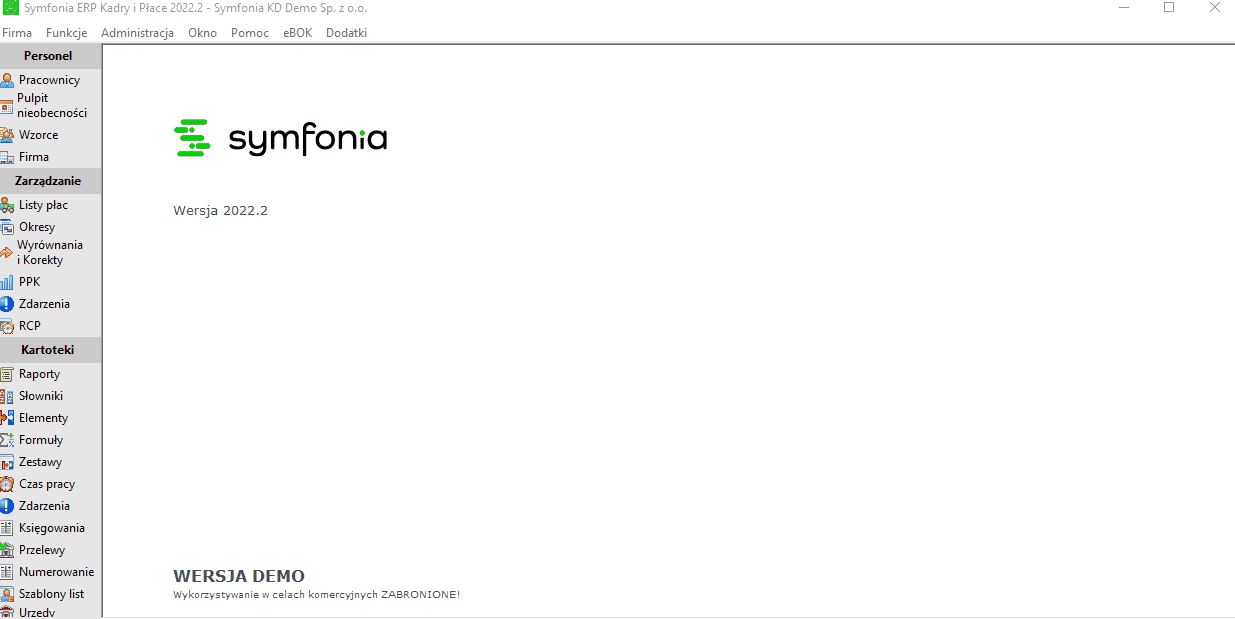Click the Księgowania icon

coord(7,528)
